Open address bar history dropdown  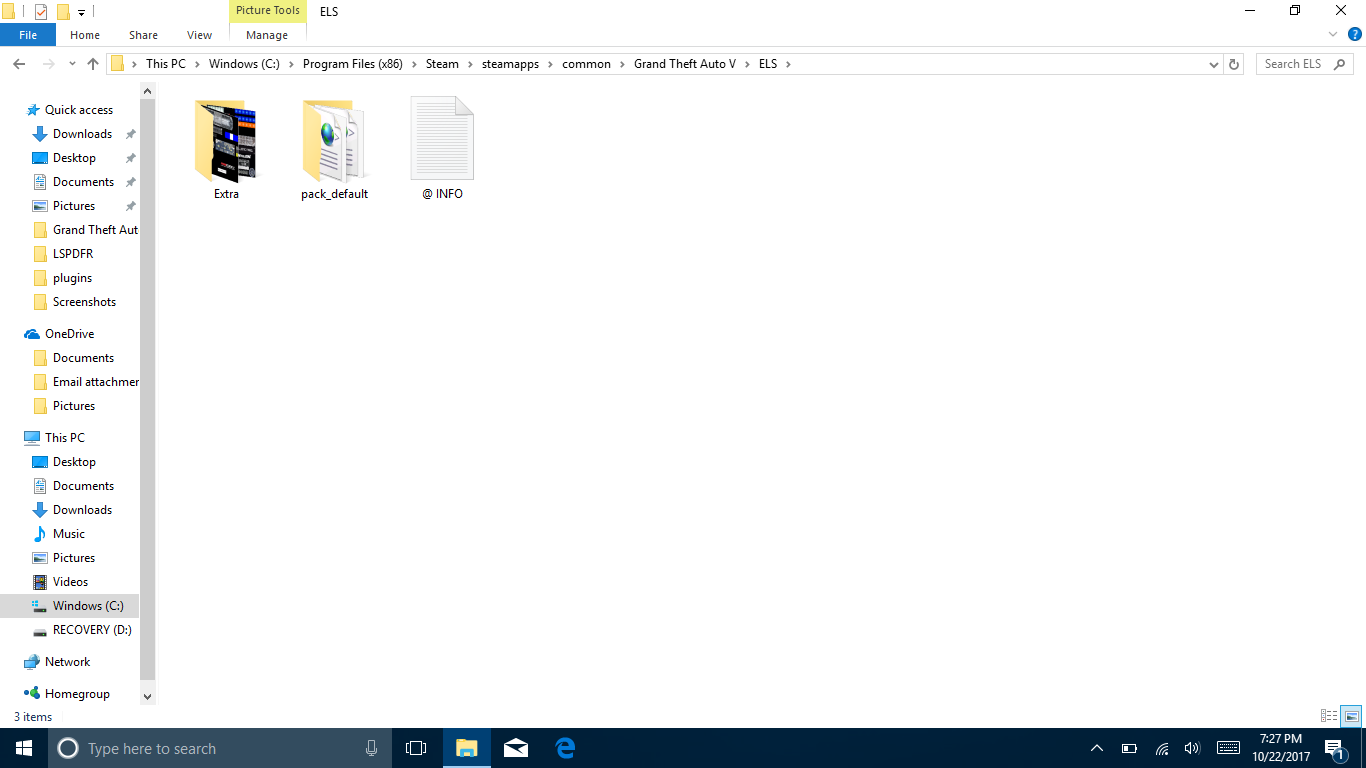tap(1214, 64)
